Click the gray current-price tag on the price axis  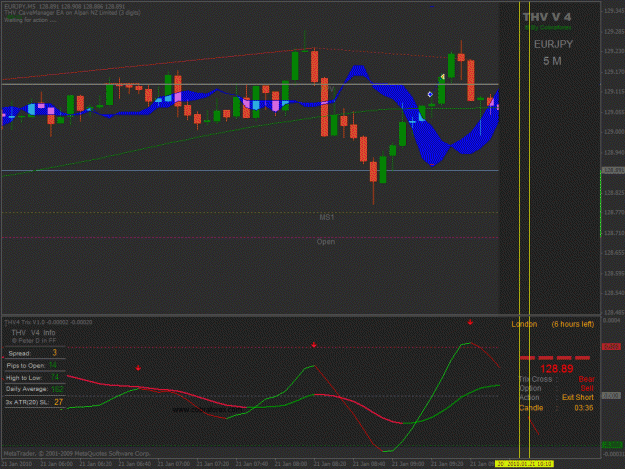[x=613, y=170]
